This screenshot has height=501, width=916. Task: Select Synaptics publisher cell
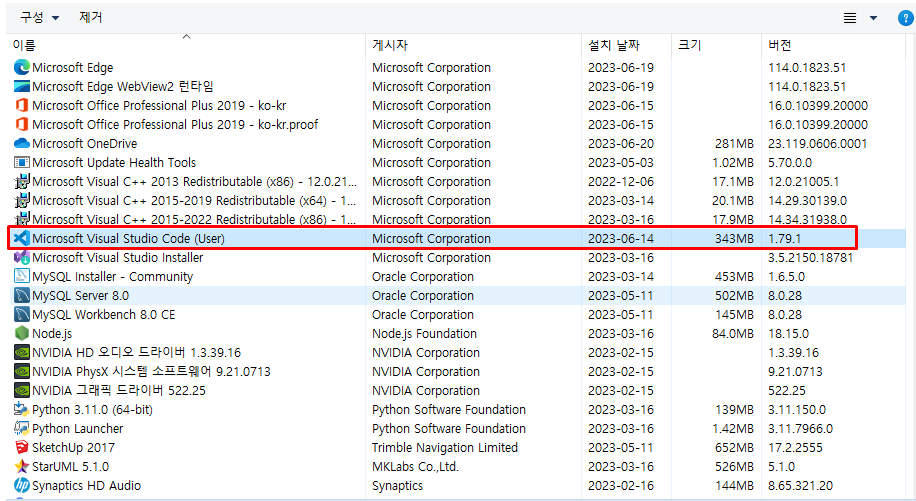click(397, 485)
